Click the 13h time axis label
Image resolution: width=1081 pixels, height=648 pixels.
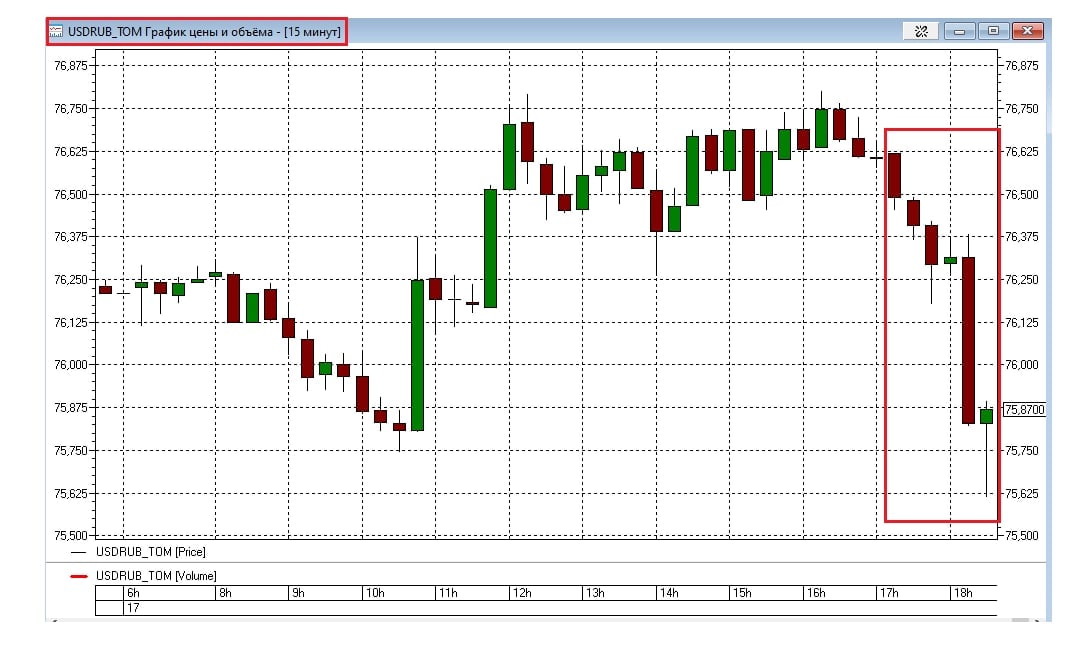coord(595,593)
